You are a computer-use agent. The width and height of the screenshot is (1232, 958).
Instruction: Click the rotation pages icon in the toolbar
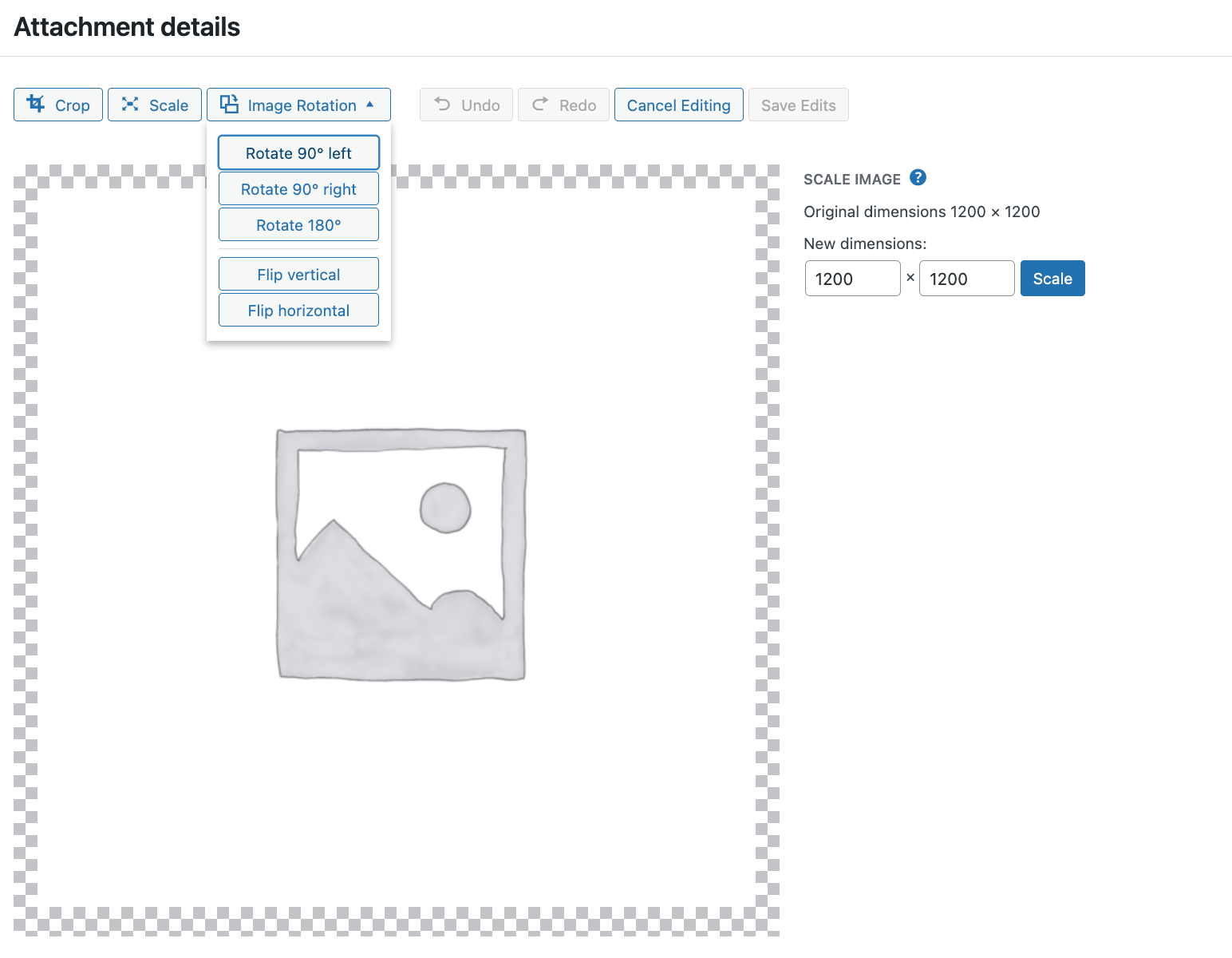tap(229, 104)
